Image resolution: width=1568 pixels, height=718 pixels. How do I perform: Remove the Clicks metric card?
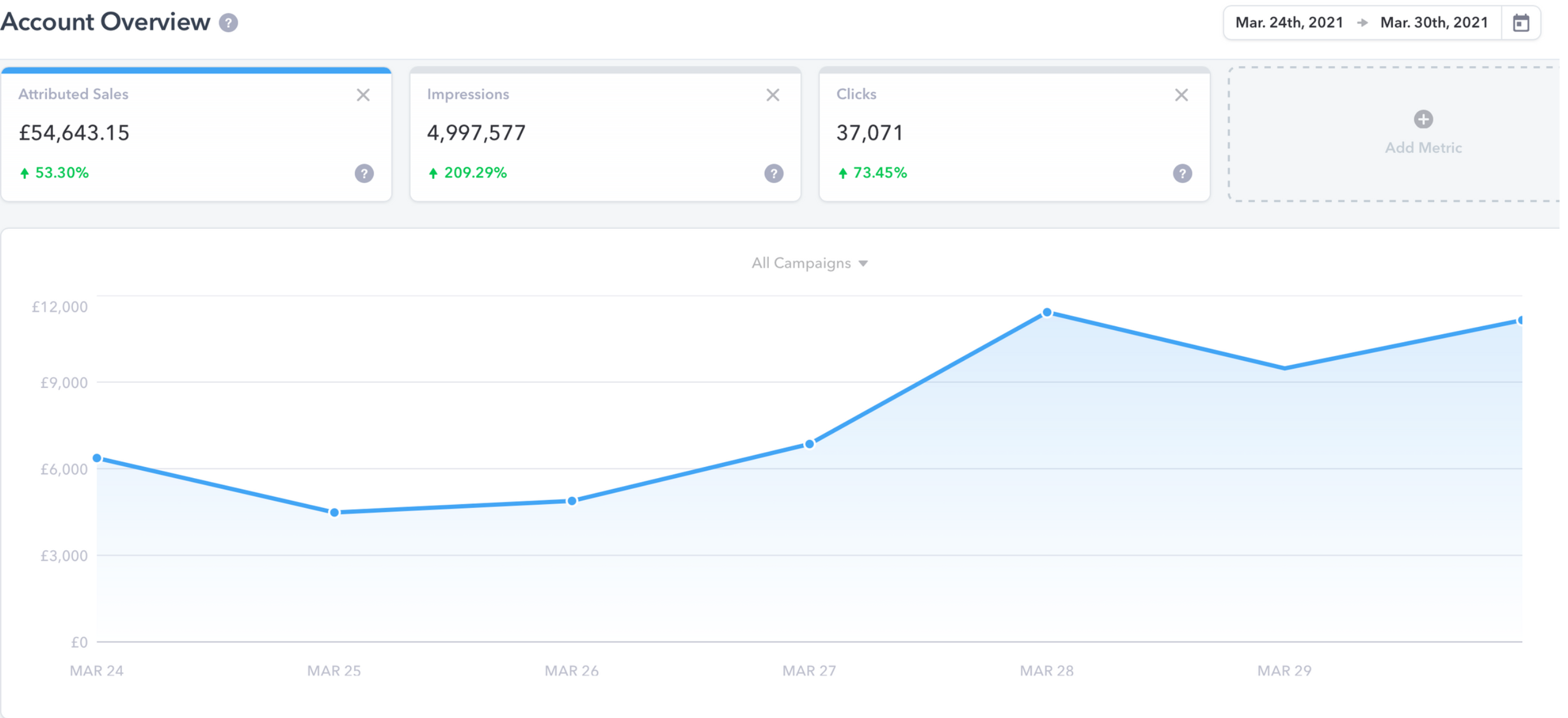[x=1181, y=95]
